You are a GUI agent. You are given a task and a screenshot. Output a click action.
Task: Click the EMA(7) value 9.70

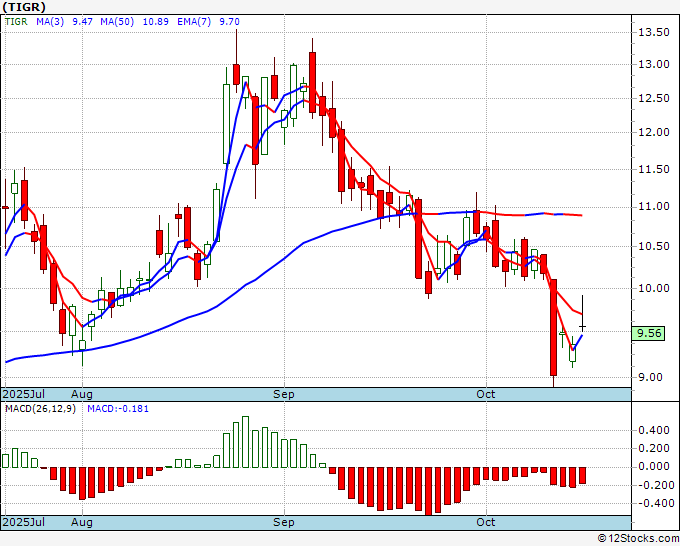click(x=229, y=21)
